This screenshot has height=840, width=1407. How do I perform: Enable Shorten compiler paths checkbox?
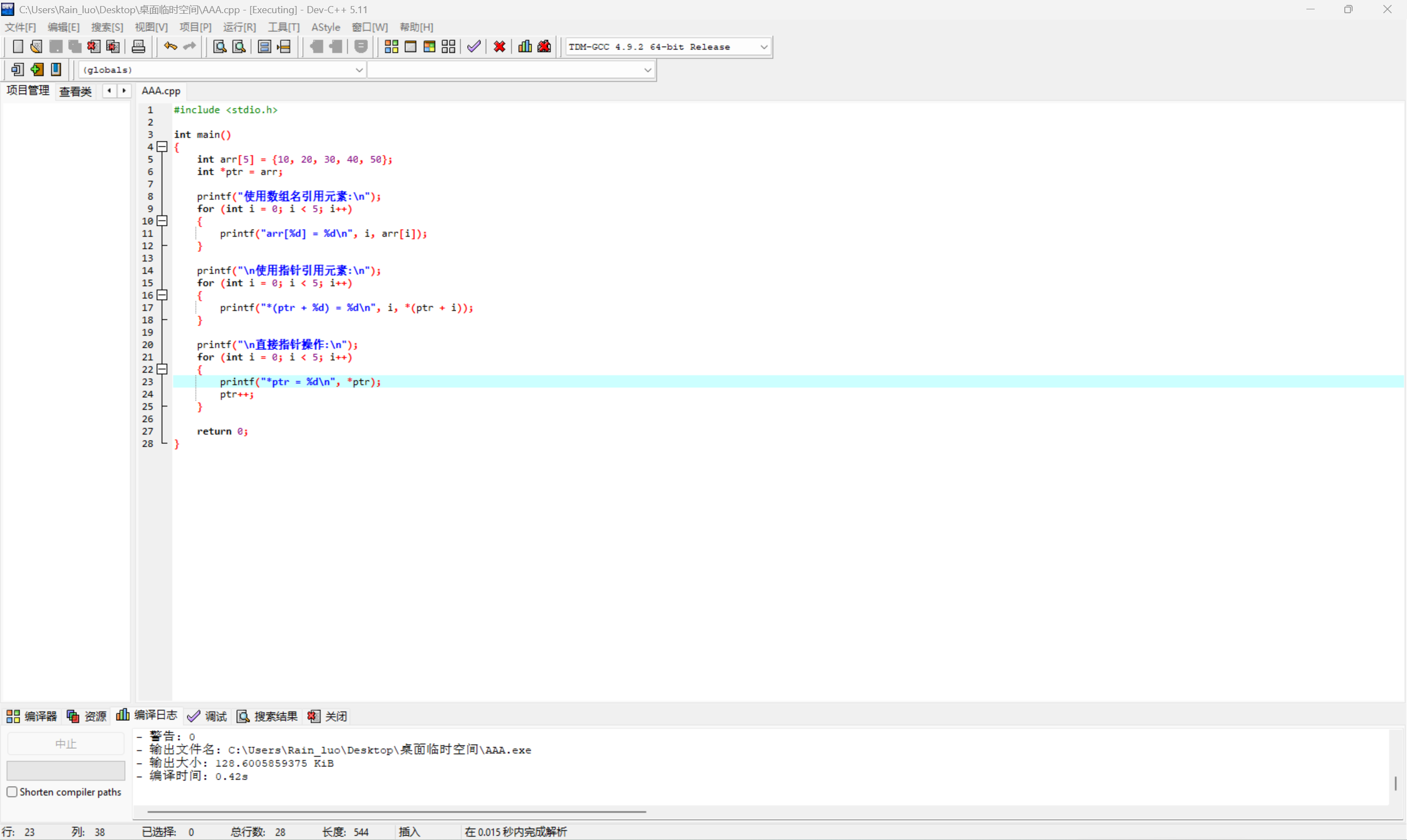pyautogui.click(x=12, y=792)
